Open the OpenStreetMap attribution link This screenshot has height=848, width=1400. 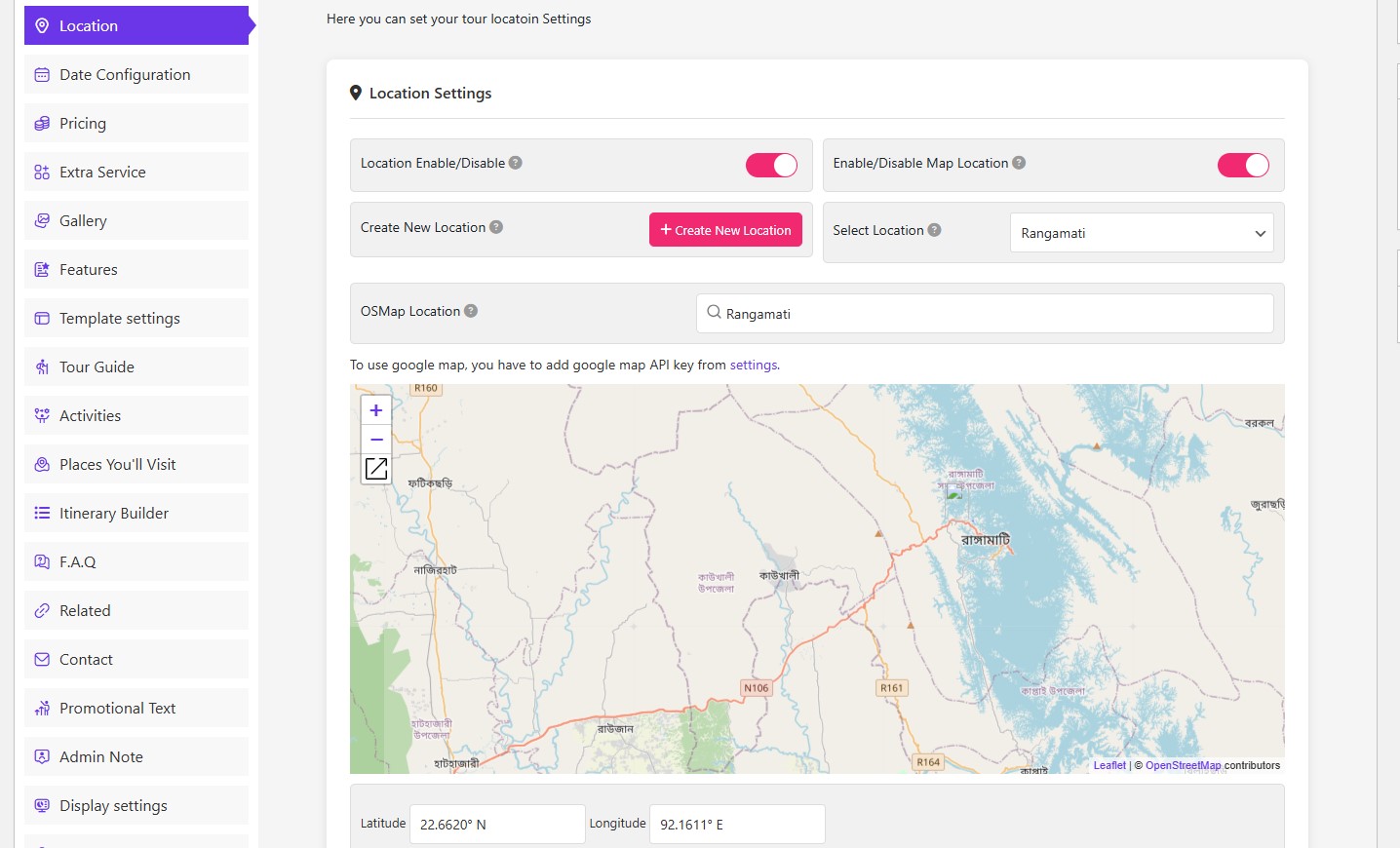tap(1183, 766)
